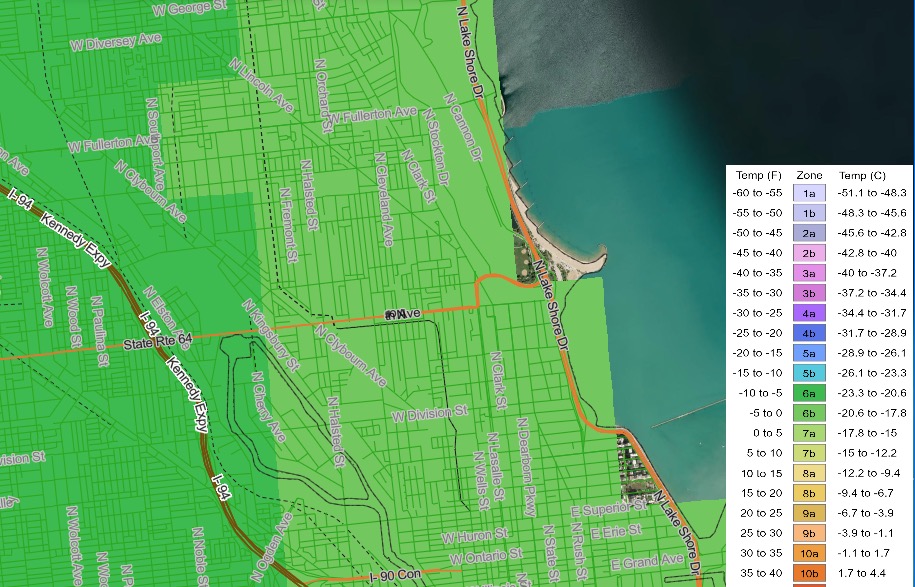Select the 4b blue zone swatch
Screen dimensions: 915x587
[809, 333]
